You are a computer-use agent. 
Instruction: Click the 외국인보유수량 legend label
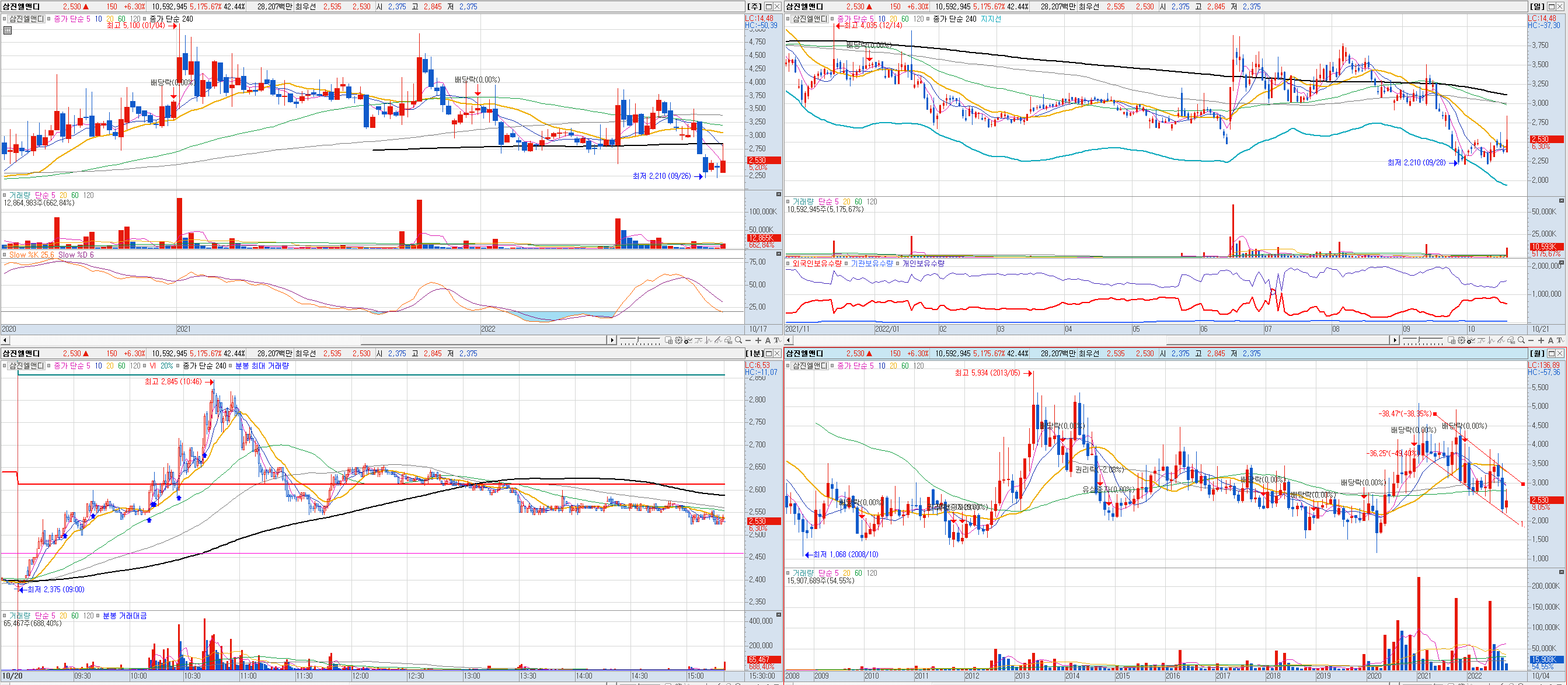[x=817, y=263]
